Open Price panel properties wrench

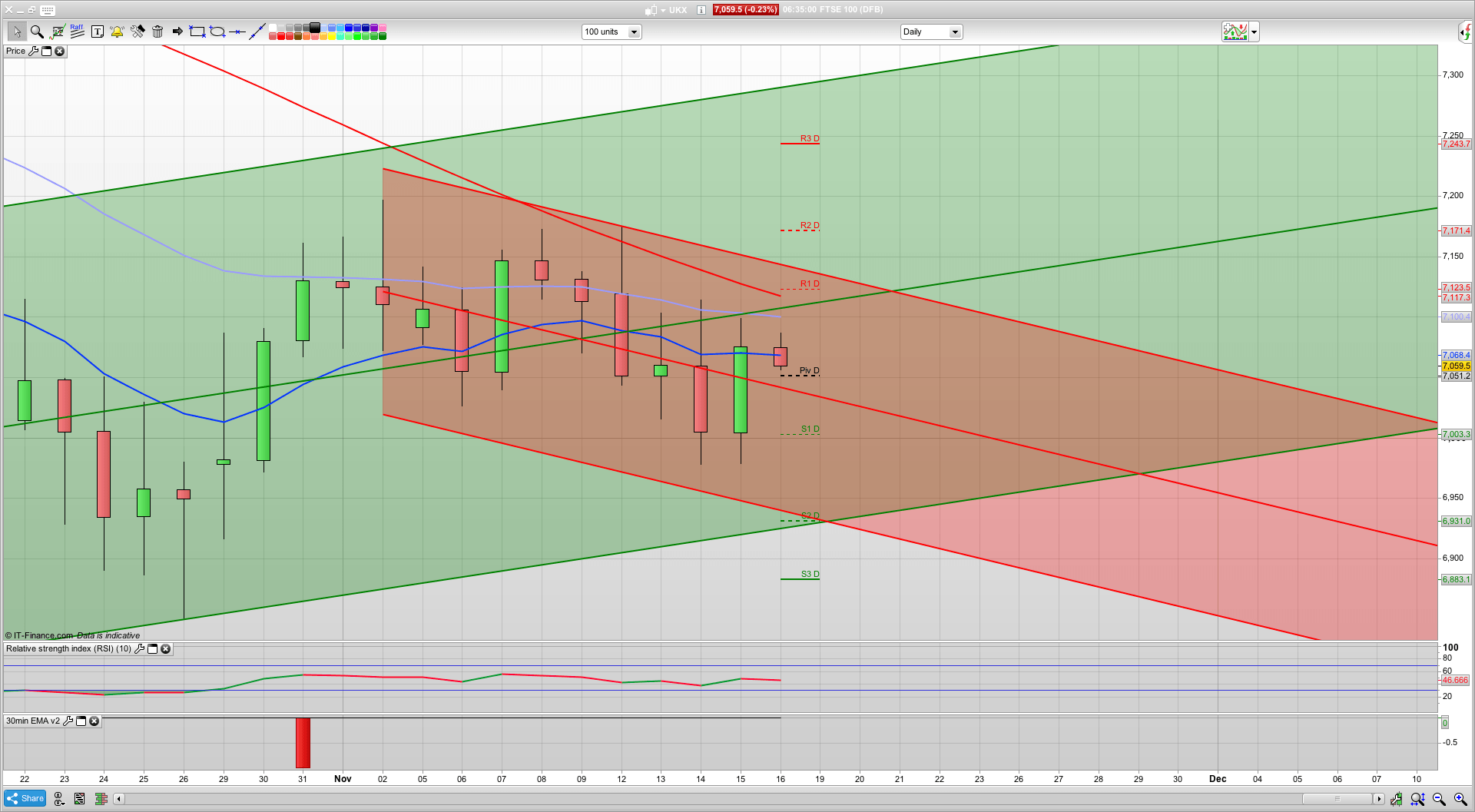35,51
